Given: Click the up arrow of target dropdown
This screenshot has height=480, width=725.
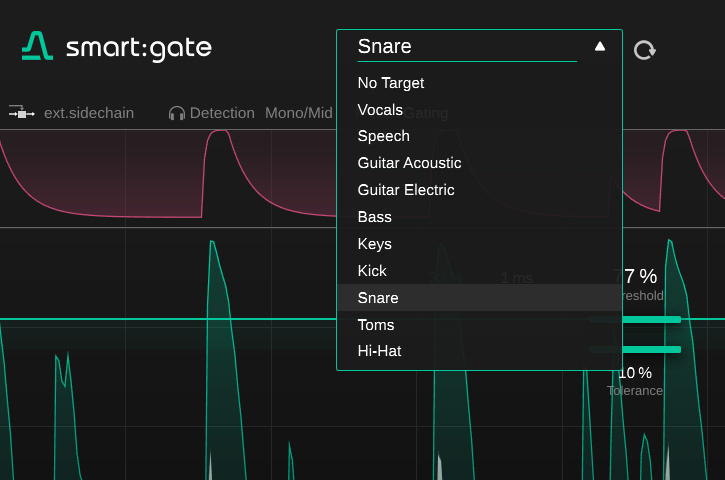Looking at the screenshot, I should [600, 46].
